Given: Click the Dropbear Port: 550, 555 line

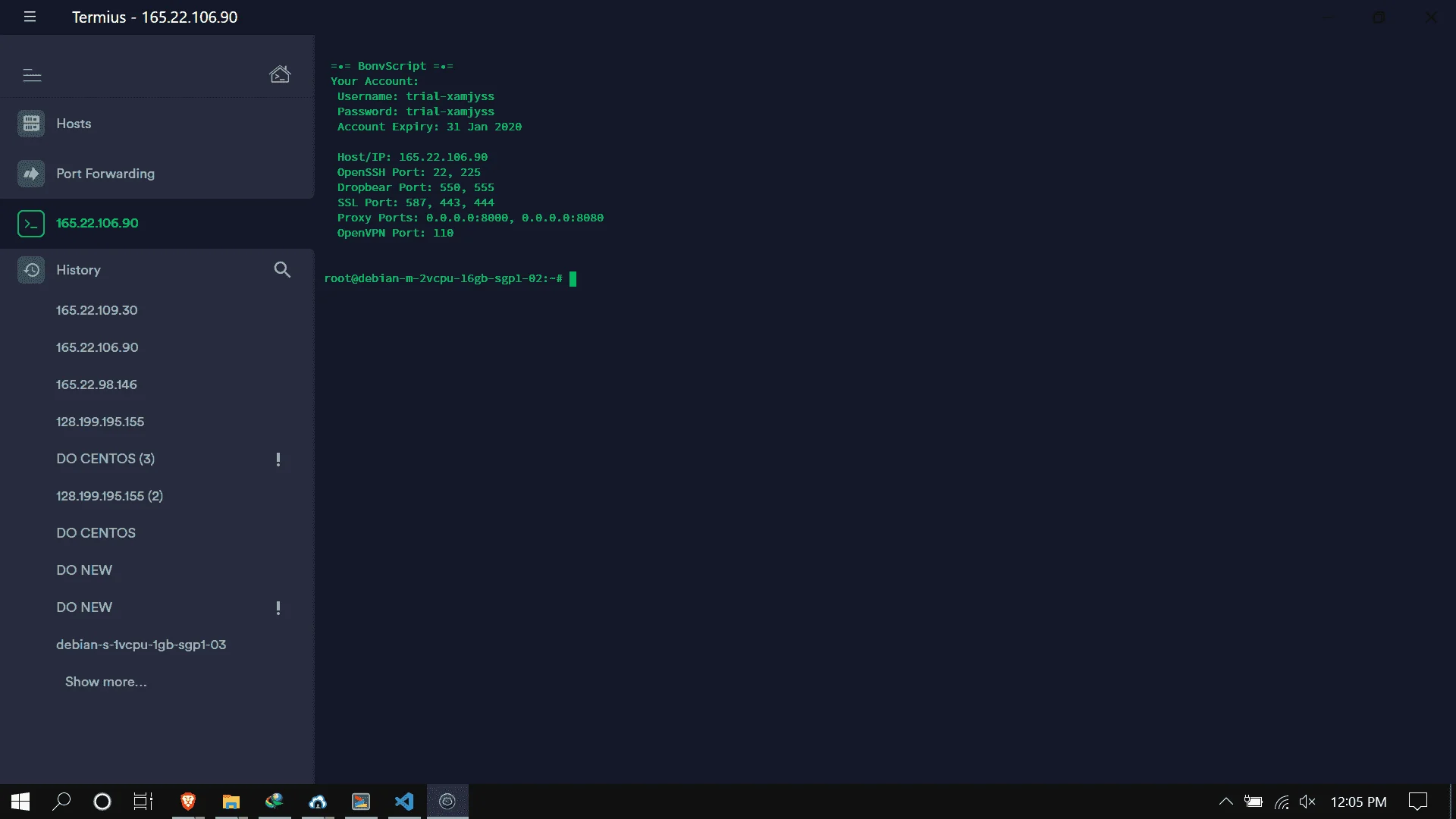Looking at the screenshot, I should click(416, 187).
